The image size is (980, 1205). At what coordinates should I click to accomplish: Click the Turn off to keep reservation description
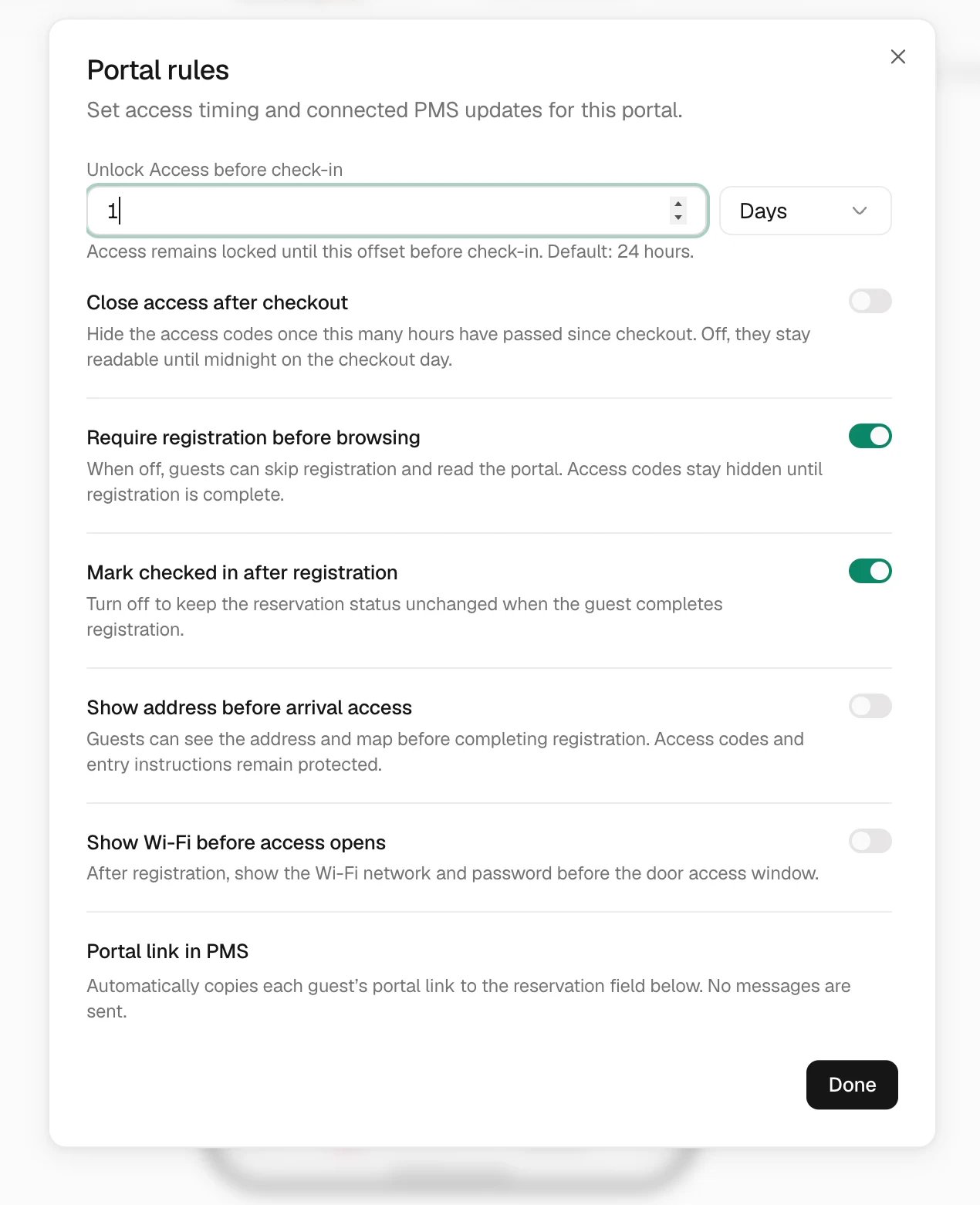tap(404, 616)
